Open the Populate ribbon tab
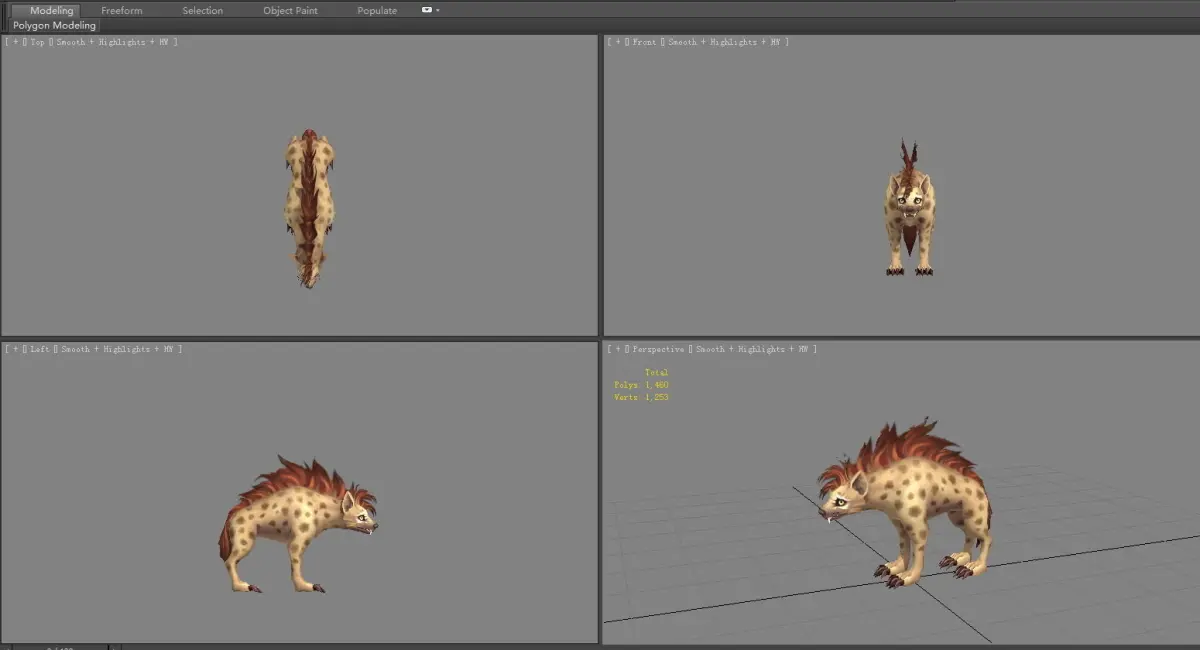Viewport: 1200px width, 650px height. coord(377,10)
